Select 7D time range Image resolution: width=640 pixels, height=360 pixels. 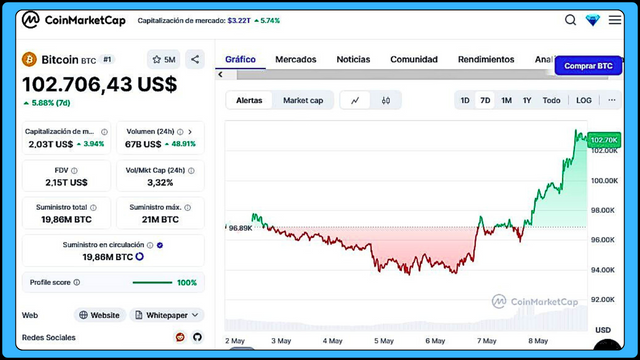[485, 100]
